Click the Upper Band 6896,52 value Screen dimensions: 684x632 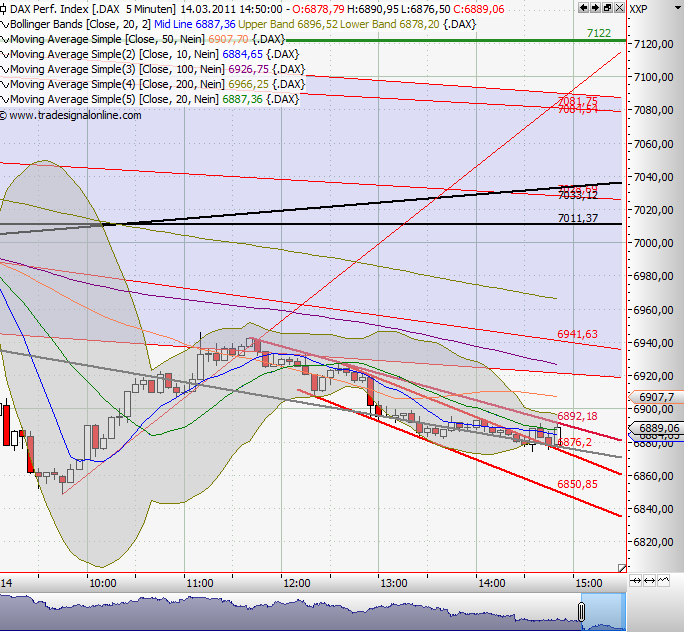[x=288, y=24]
